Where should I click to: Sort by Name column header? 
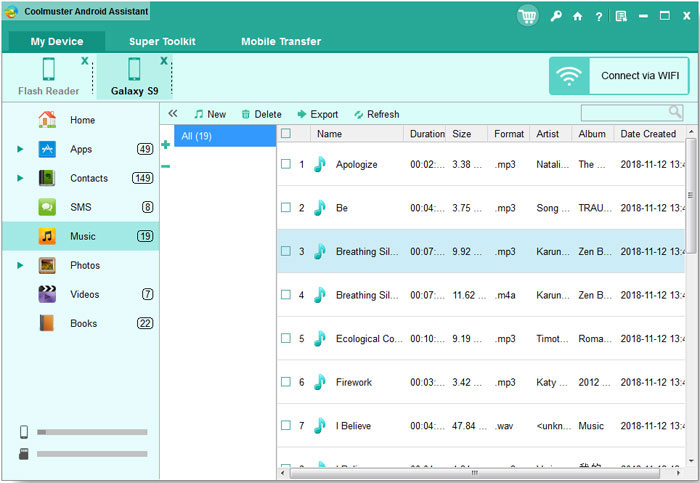(357, 134)
